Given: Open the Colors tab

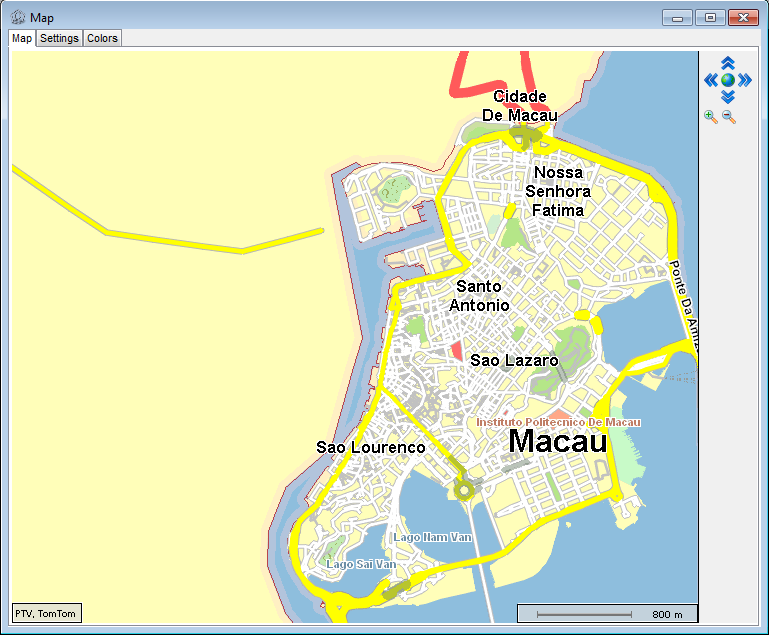Looking at the screenshot, I should pos(102,38).
